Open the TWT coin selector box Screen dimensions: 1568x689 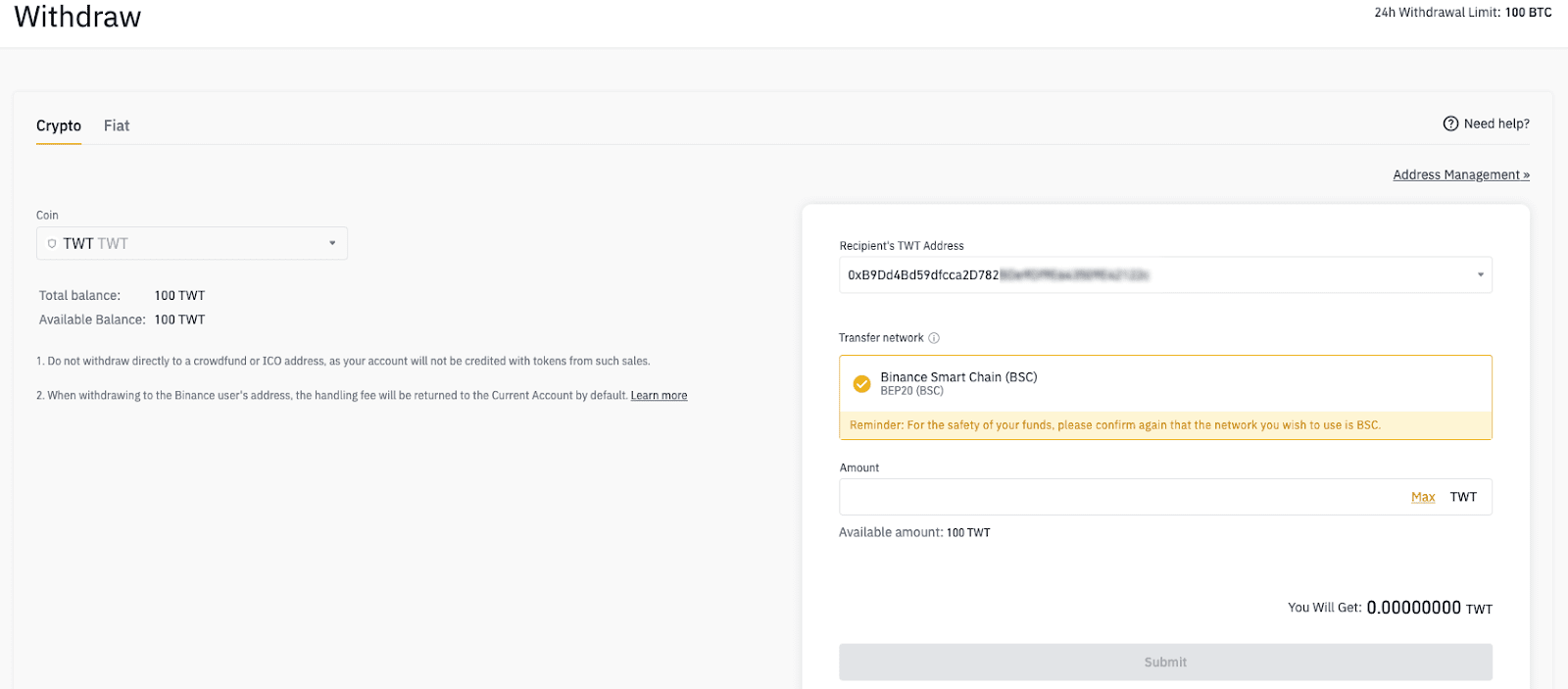192,243
